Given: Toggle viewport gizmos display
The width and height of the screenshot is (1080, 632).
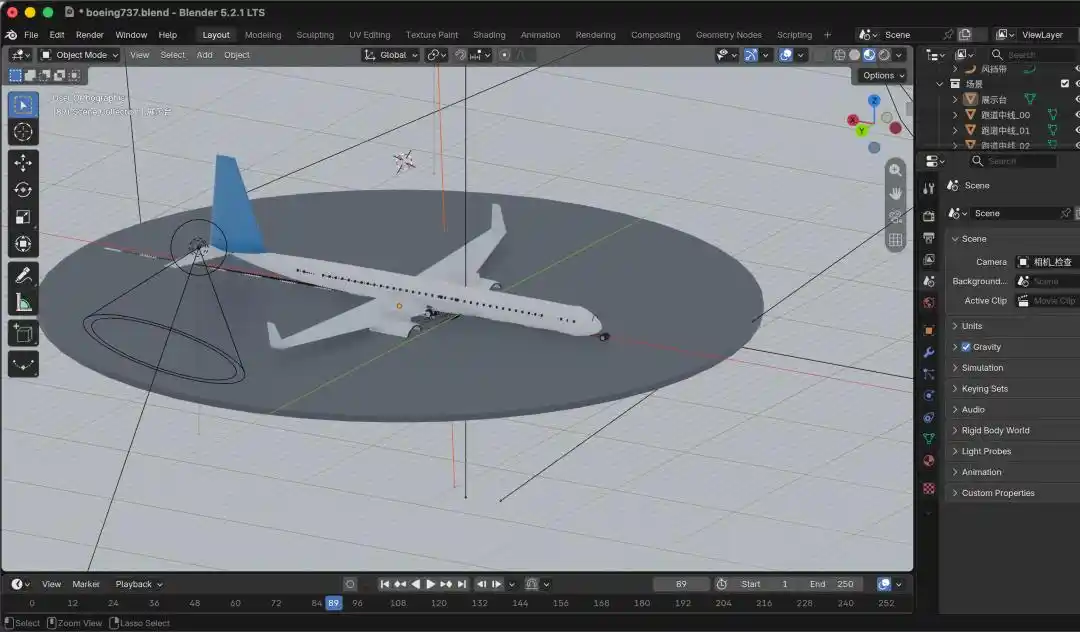Looking at the screenshot, I should tap(751, 55).
